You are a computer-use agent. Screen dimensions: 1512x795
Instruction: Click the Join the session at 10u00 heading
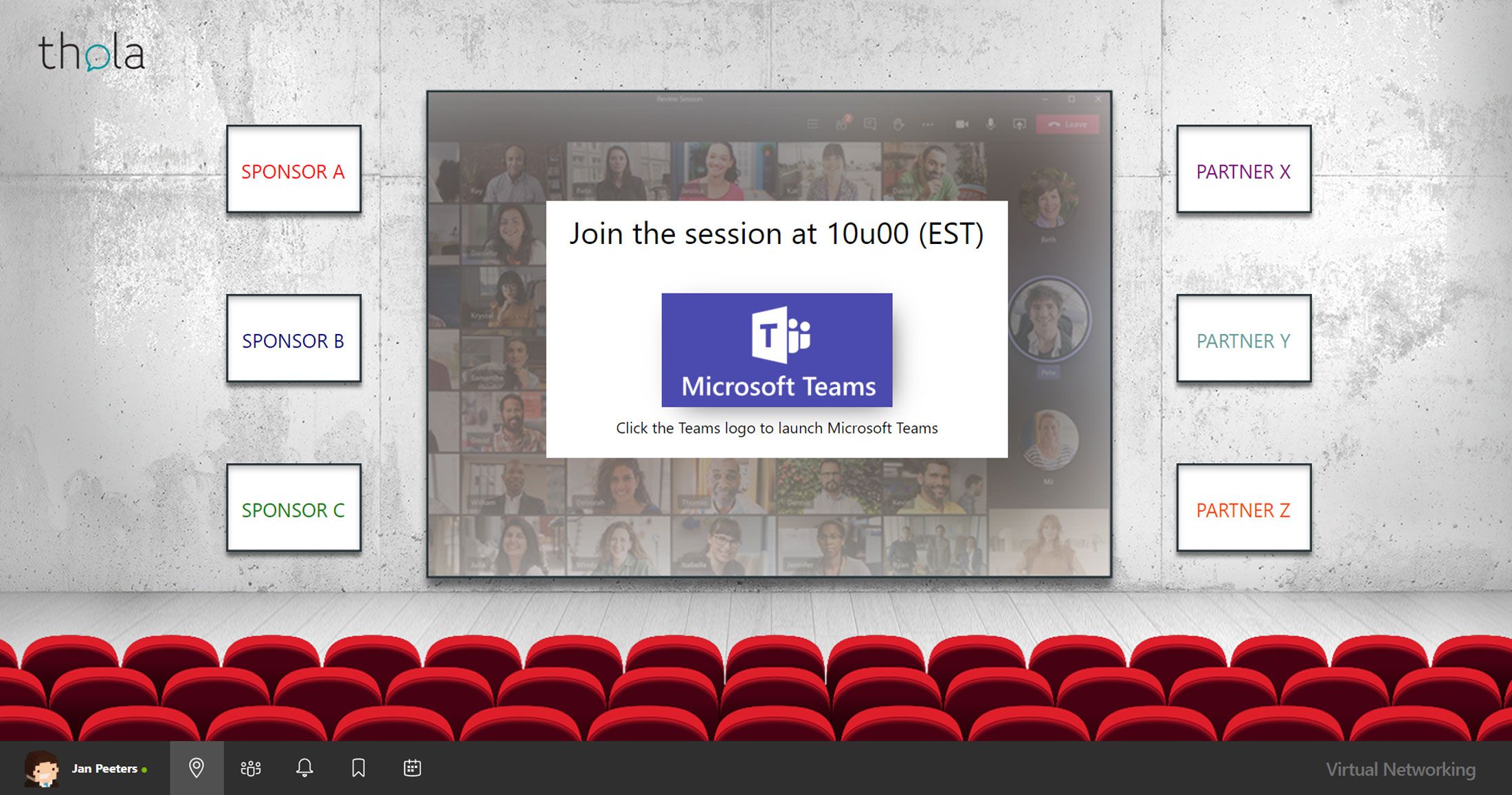[777, 234]
